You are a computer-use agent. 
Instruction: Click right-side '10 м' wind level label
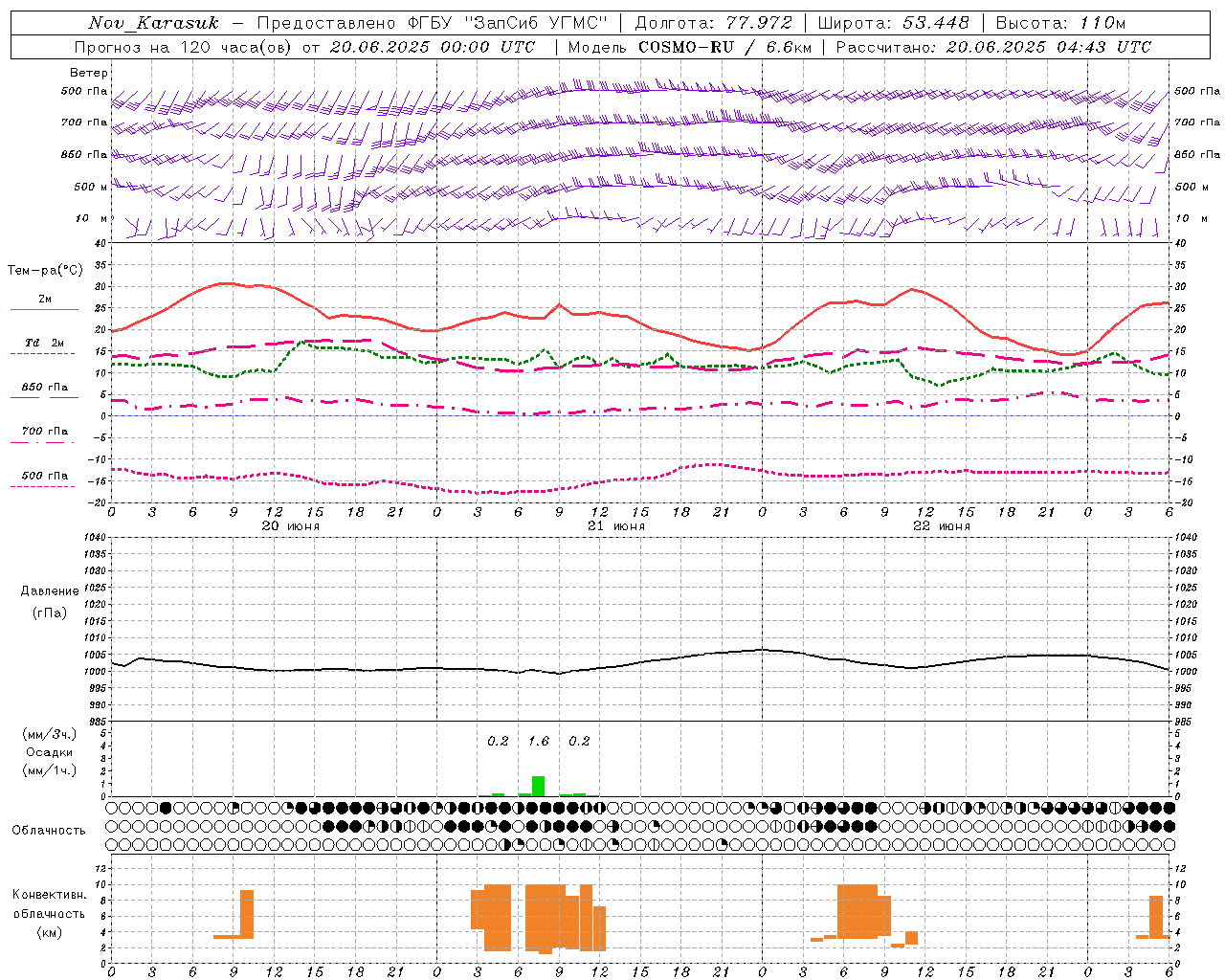(x=1191, y=218)
